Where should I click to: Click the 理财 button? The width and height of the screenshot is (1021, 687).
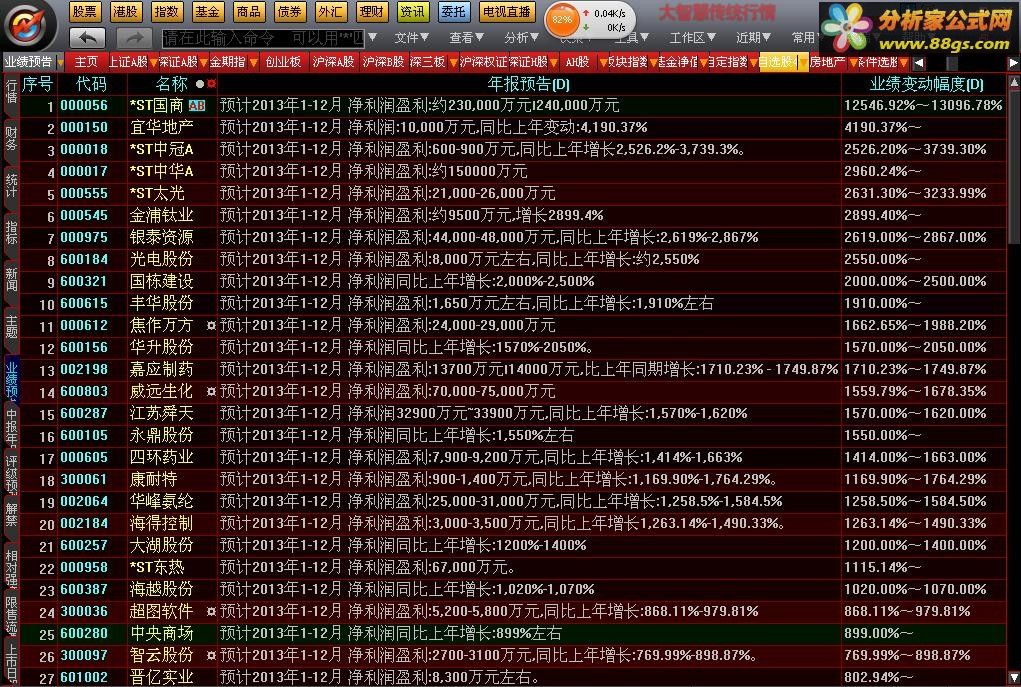[371, 12]
